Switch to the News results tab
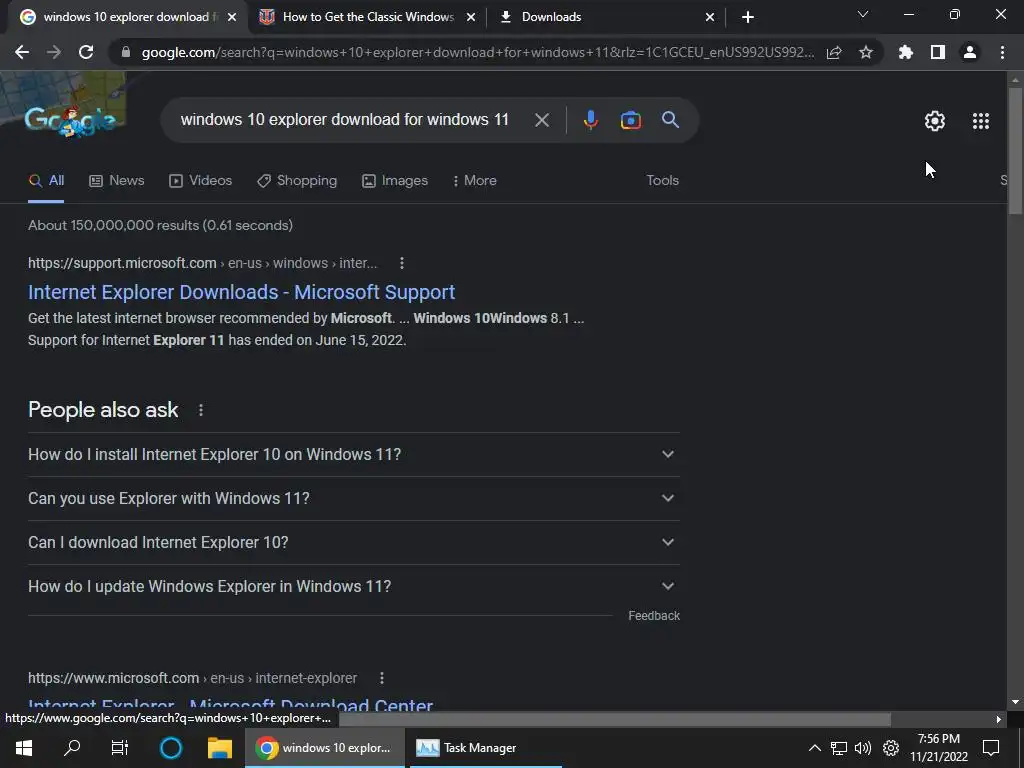 (x=117, y=180)
